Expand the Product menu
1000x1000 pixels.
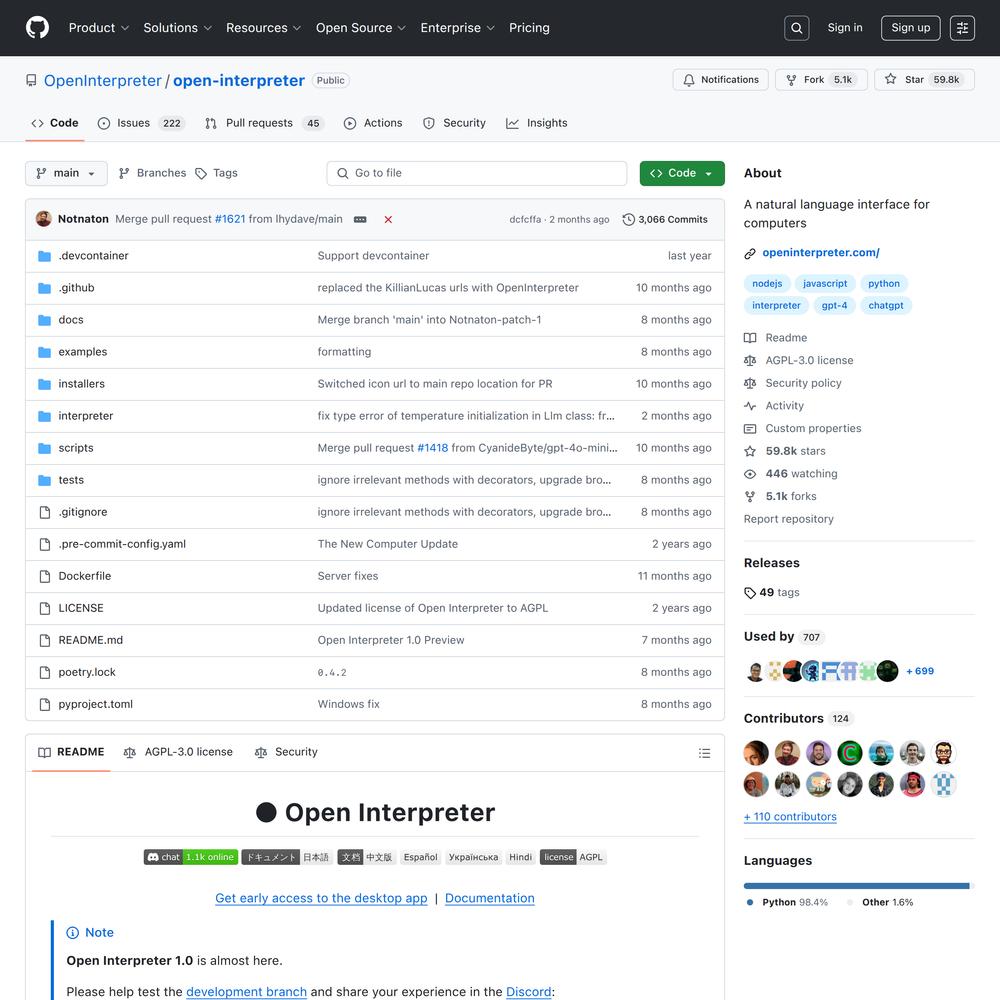tap(99, 28)
